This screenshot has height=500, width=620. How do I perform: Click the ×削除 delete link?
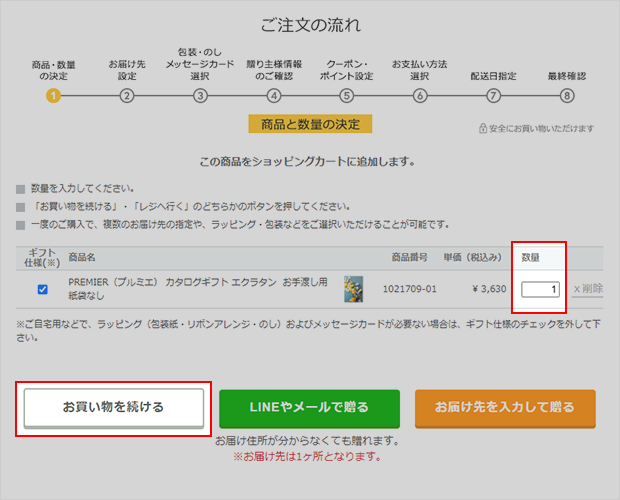(x=588, y=289)
